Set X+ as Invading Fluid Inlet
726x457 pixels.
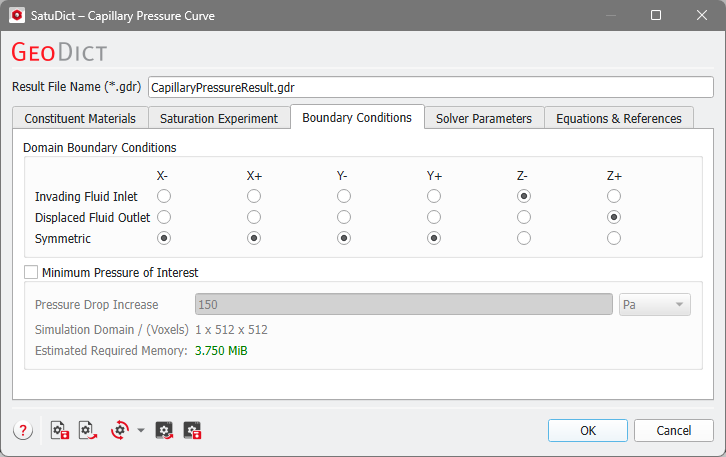click(x=254, y=196)
